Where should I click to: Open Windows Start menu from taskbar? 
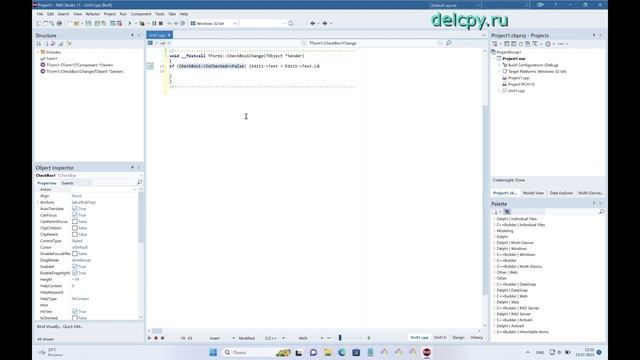pyautogui.click(x=213, y=352)
